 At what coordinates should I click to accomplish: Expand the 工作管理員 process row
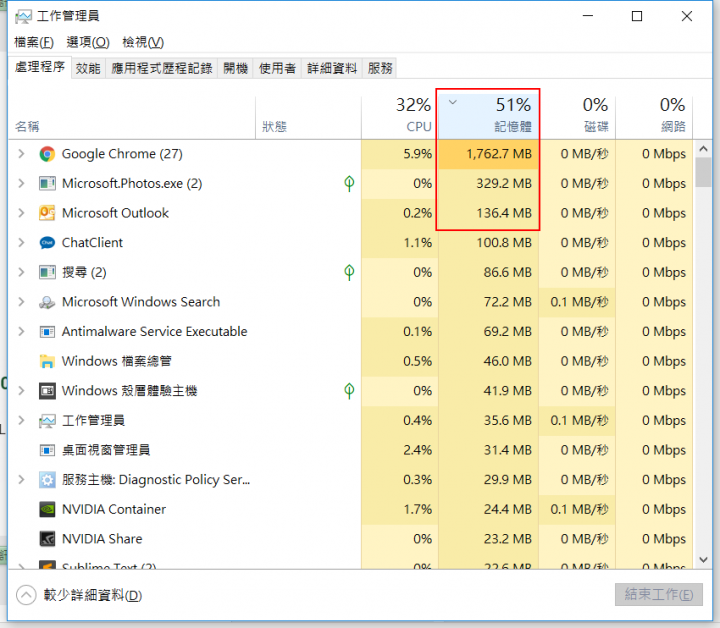[x=21, y=421]
